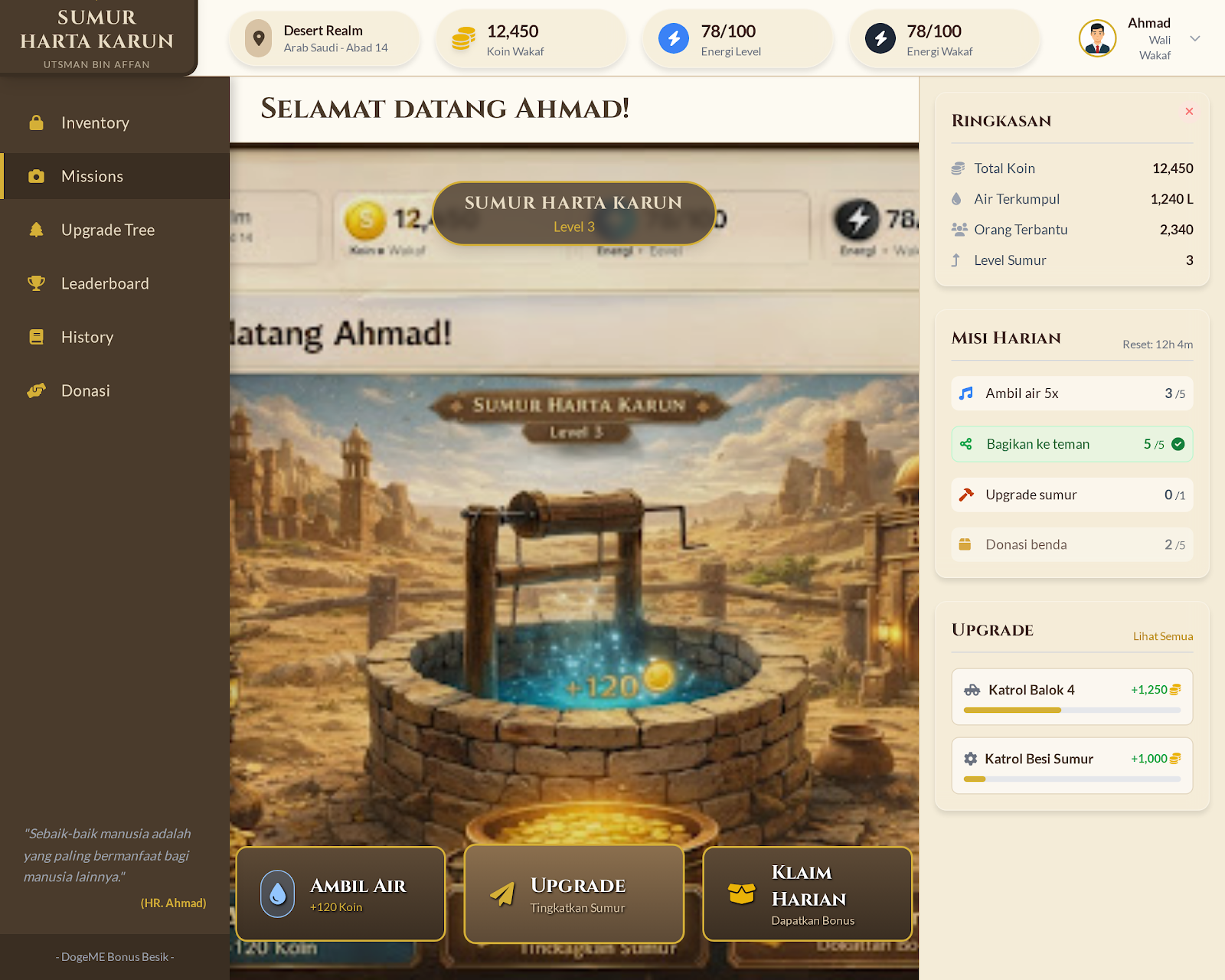
Task: Click the blue lightning Energi Level icon
Action: (x=674, y=38)
